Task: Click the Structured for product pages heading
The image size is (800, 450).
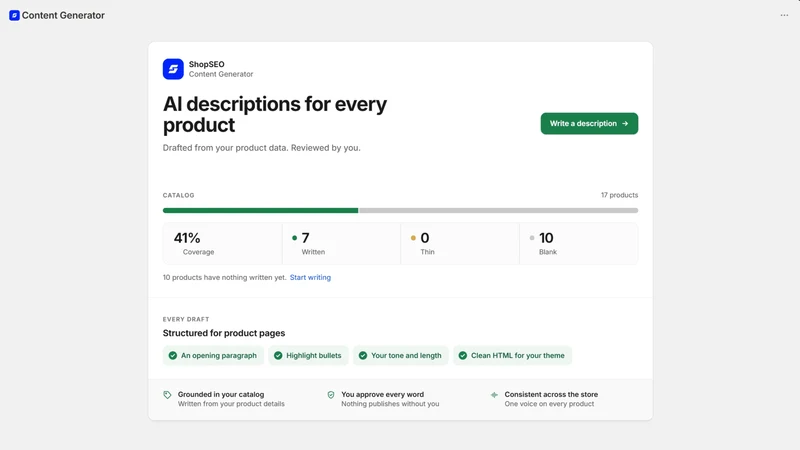Action: pyautogui.click(x=224, y=333)
